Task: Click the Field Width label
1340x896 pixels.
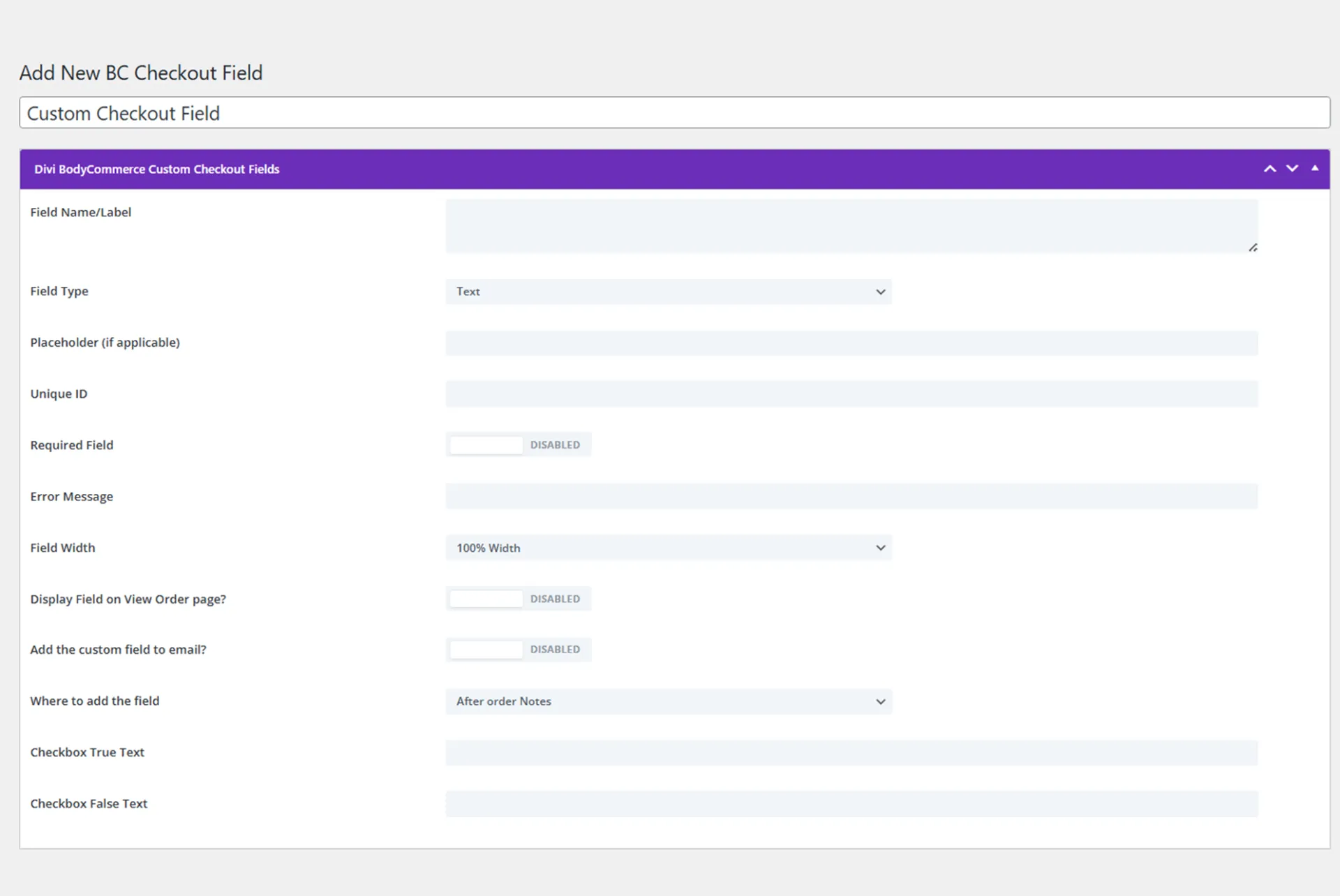Action: pyautogui.click(x=62, y=548)
